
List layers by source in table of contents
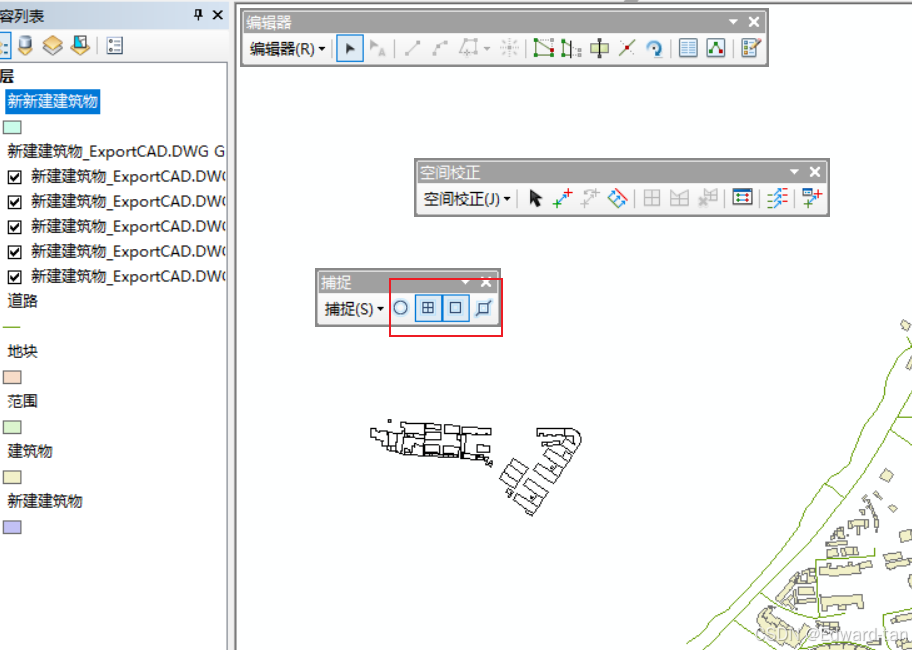(x=25, y=45)
